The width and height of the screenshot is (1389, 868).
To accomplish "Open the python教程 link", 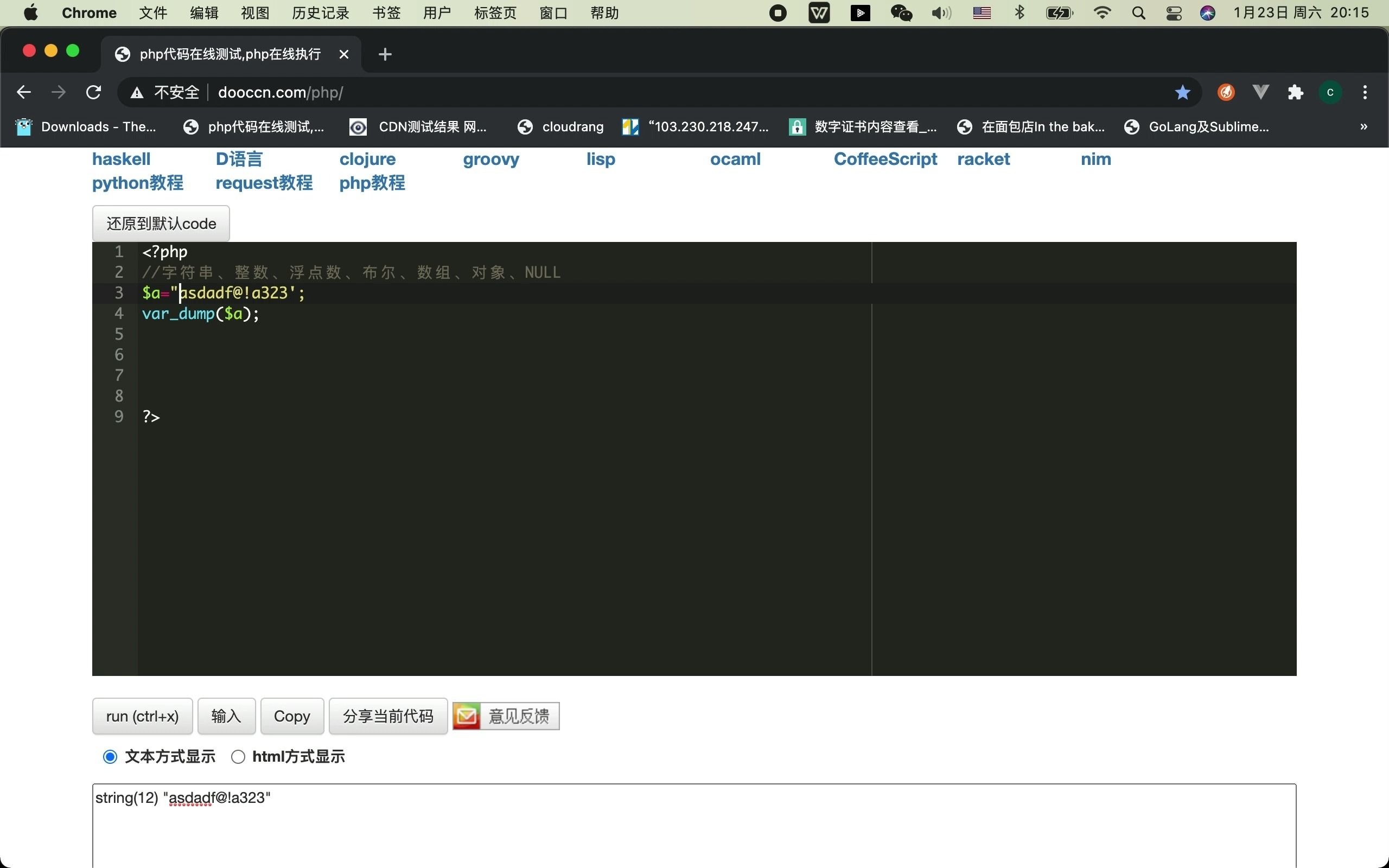I will (x=138, y=183).
